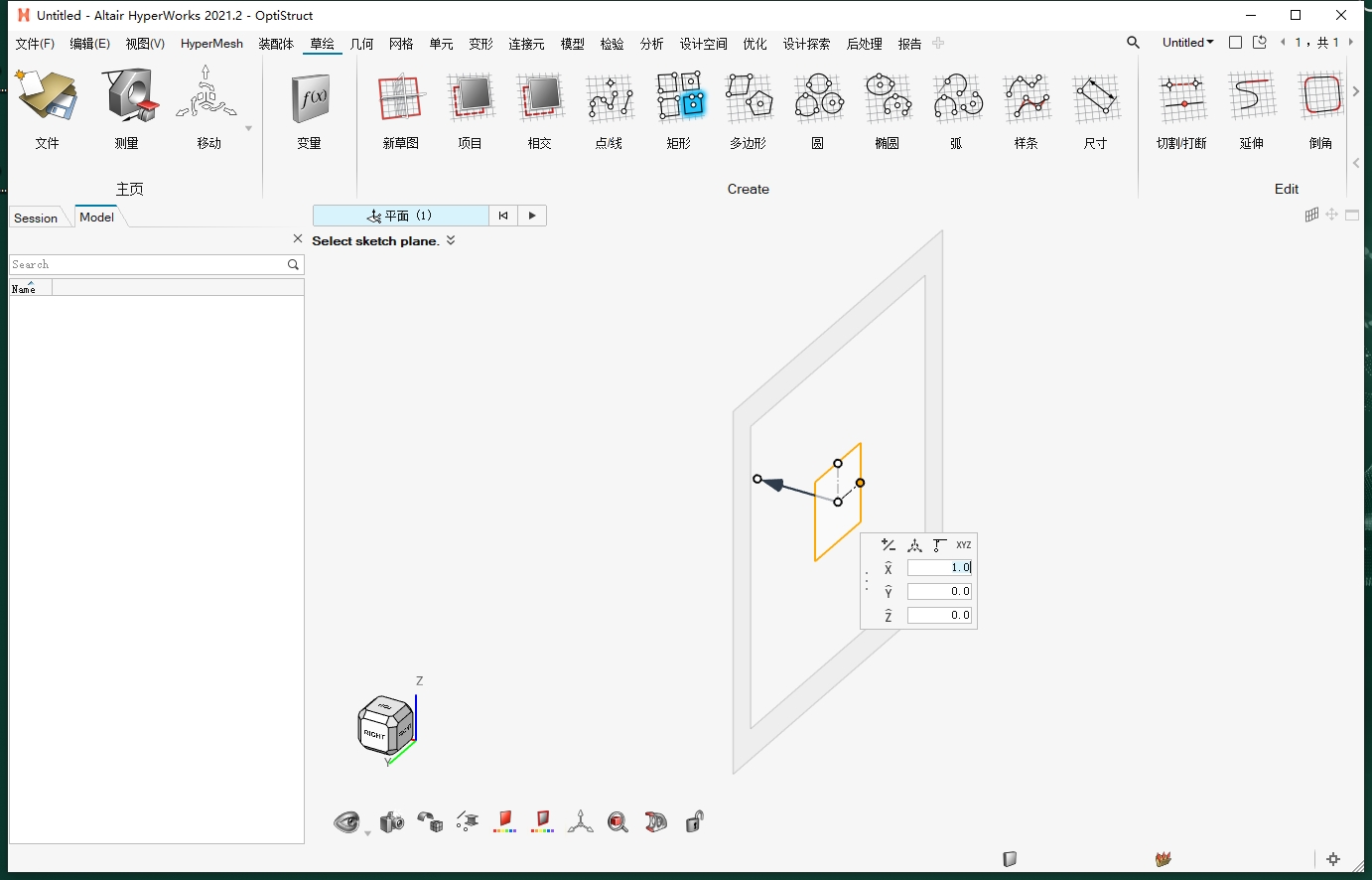Choose the 椭圆 (Ellipse) sketch tool
Screen dimensions: 1372x880
(x=888, y=111)
